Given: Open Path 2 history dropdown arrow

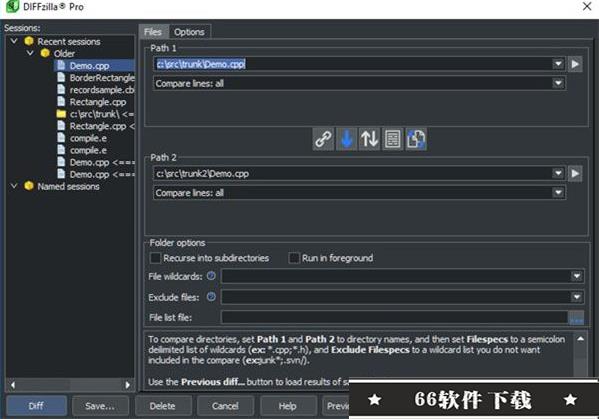Looking at the screenshot, I should (x=558, y=173).
